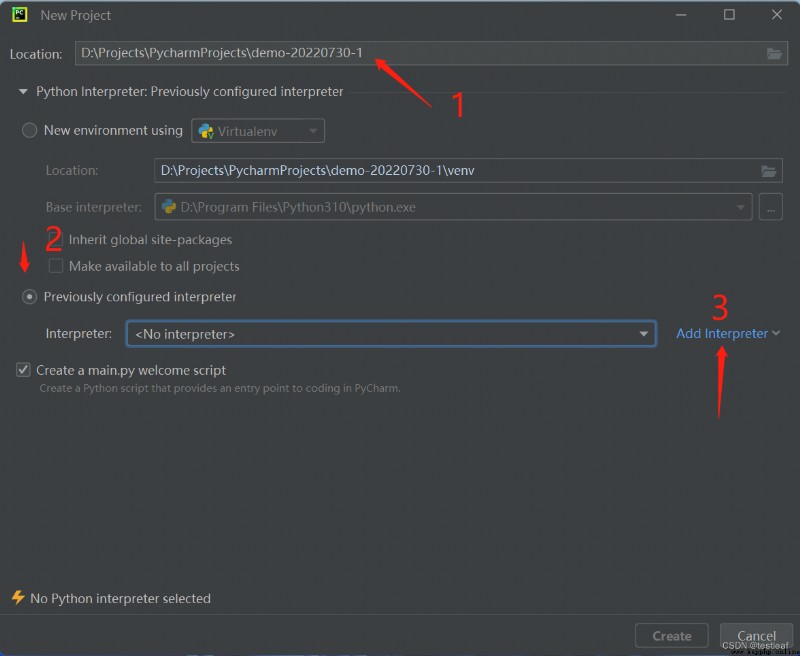The width and height of the screenshot is (800, 656).
Task: Click the Virtualenv Python icon
Action: [206, 131]
